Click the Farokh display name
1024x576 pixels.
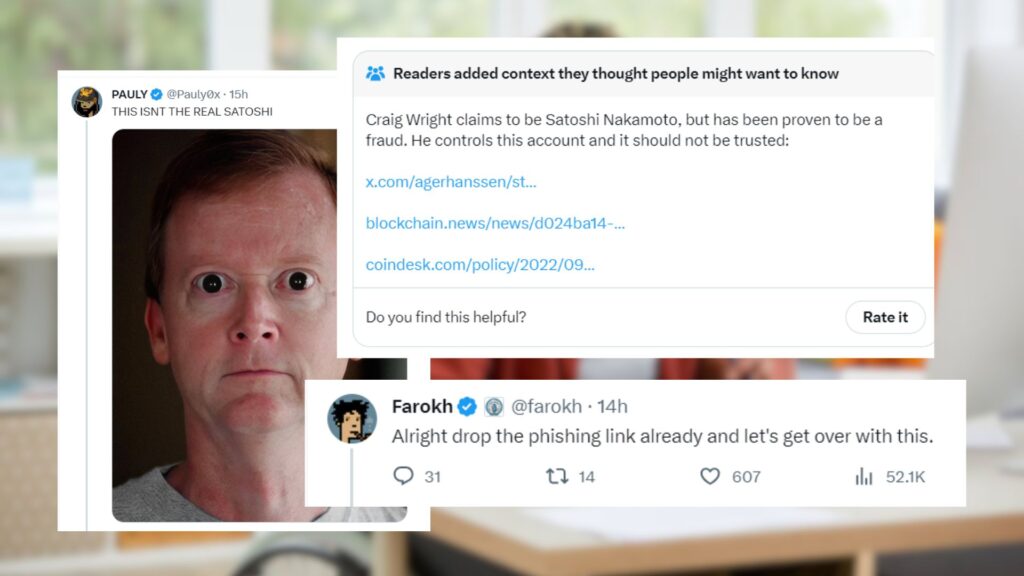click(422, 406)
